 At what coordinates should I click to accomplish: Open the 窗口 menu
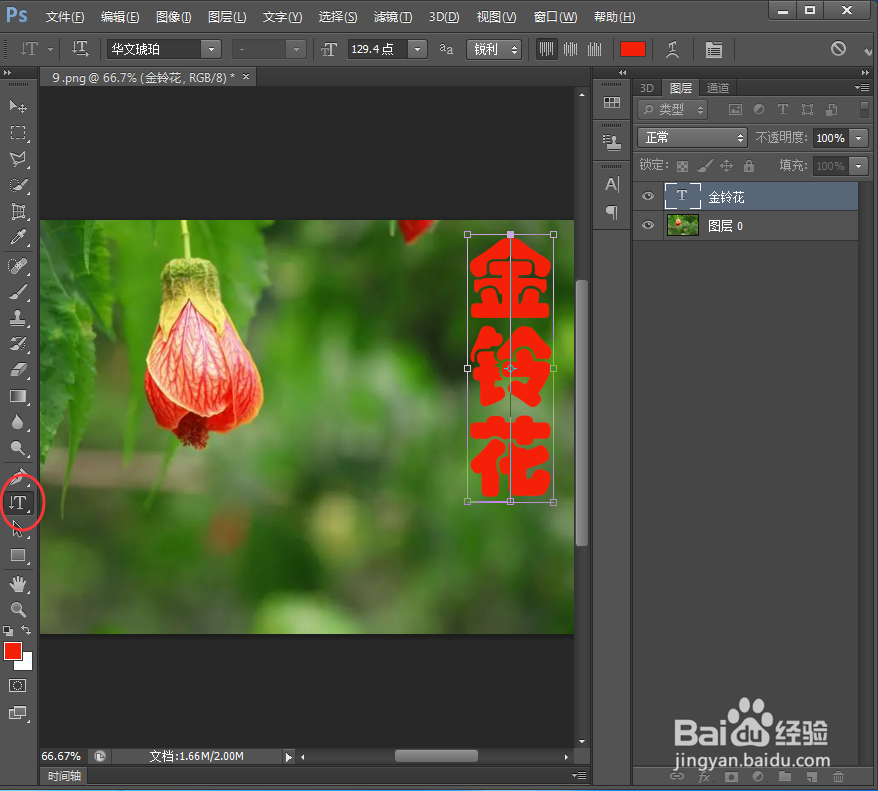coord(555,17)
